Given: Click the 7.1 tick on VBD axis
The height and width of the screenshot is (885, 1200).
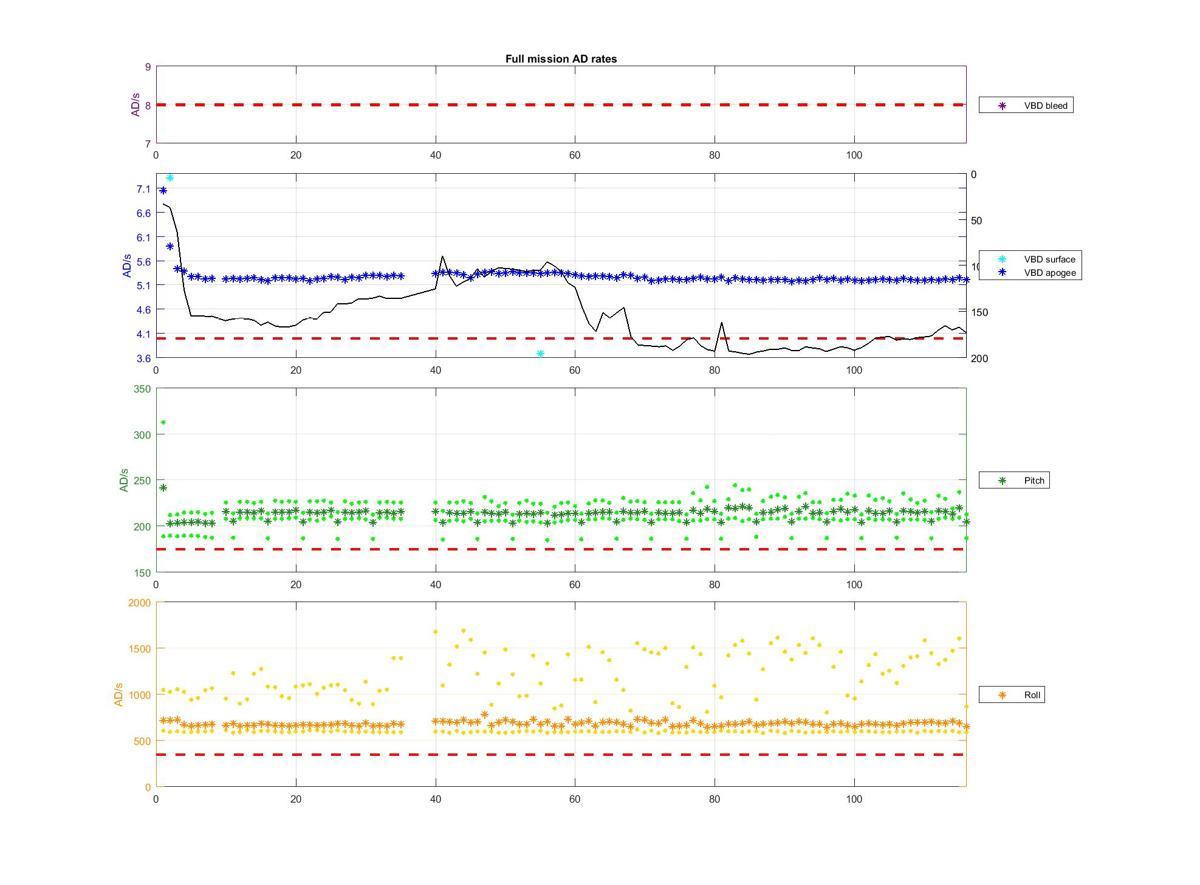Looking at the screenshot, I should pyautogui.click(x=143, y=189).
